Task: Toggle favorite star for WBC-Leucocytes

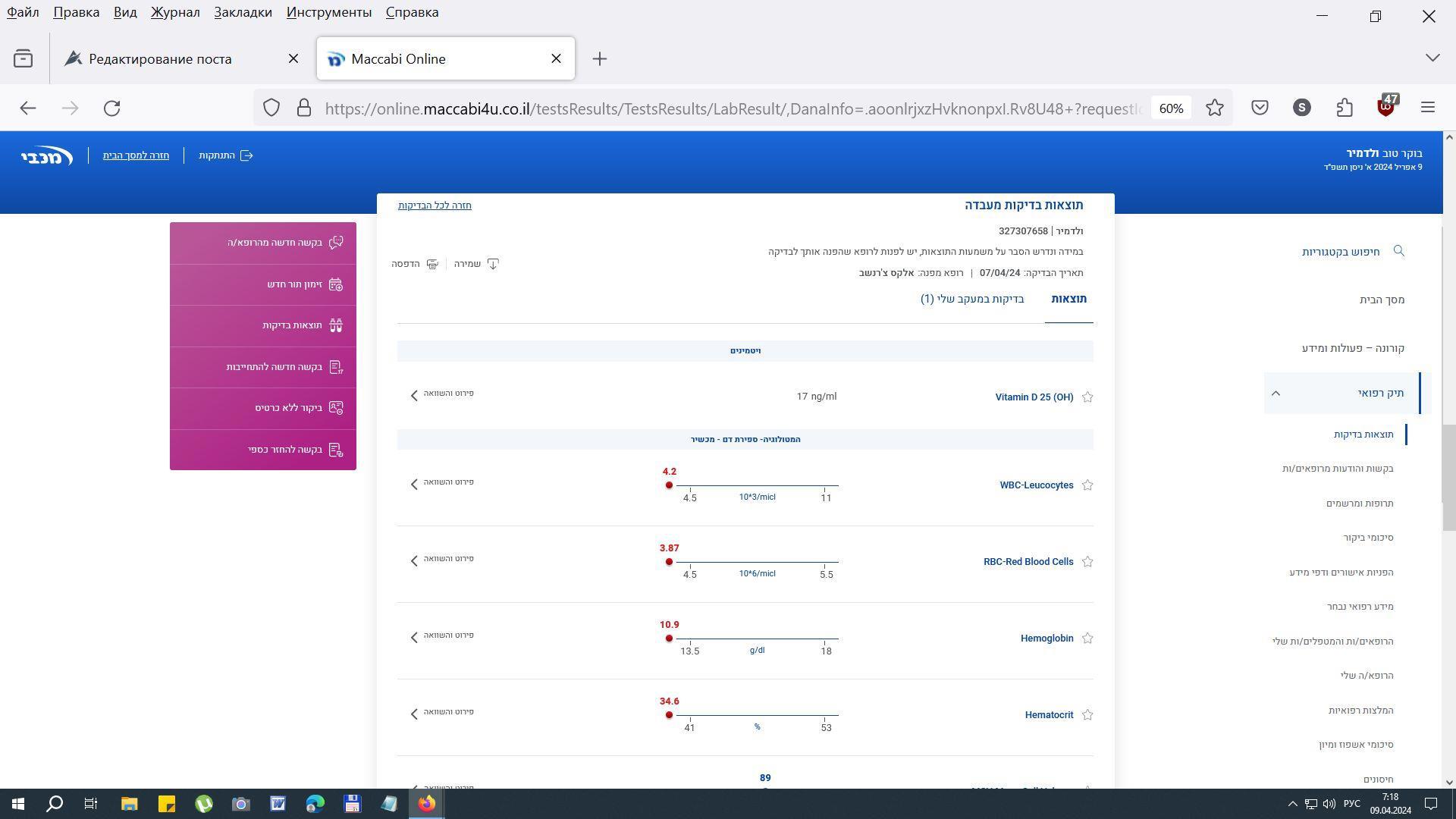Action: point(1087,485)
